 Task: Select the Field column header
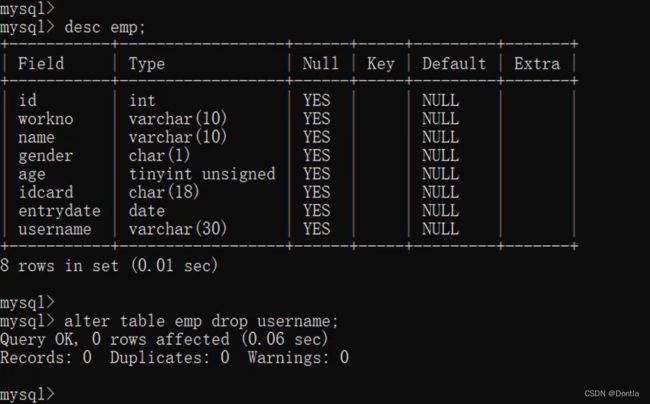(41, 64)
